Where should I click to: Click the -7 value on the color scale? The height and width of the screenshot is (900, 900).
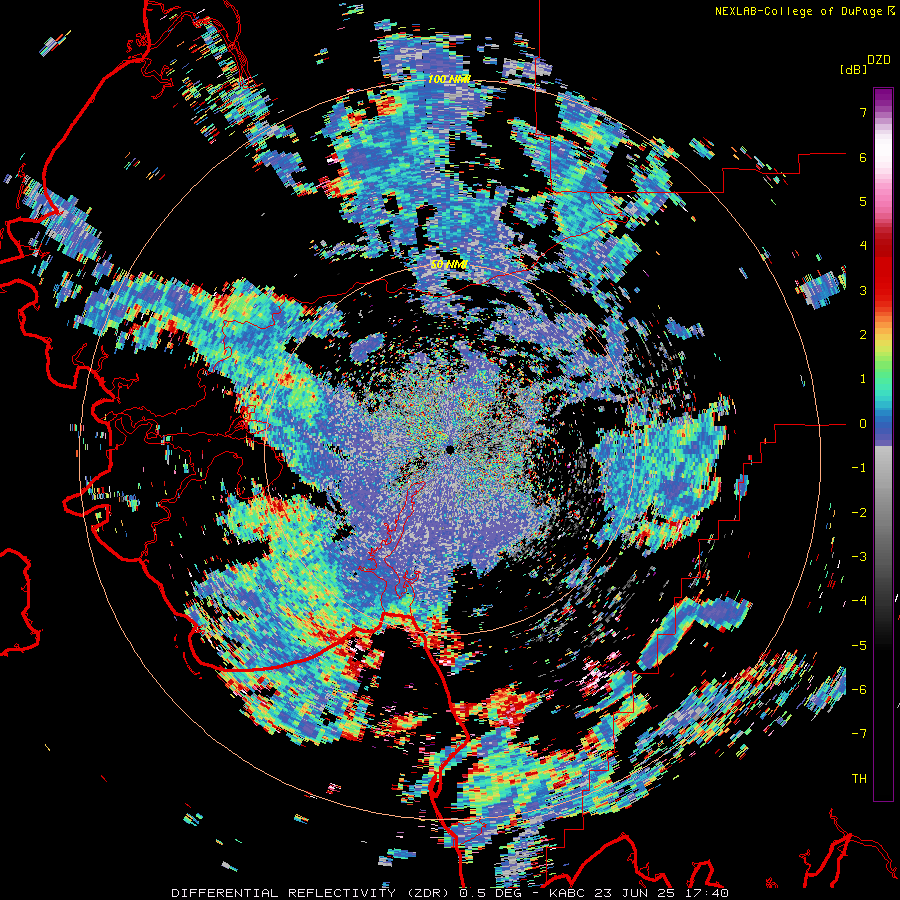pos(859,734)
